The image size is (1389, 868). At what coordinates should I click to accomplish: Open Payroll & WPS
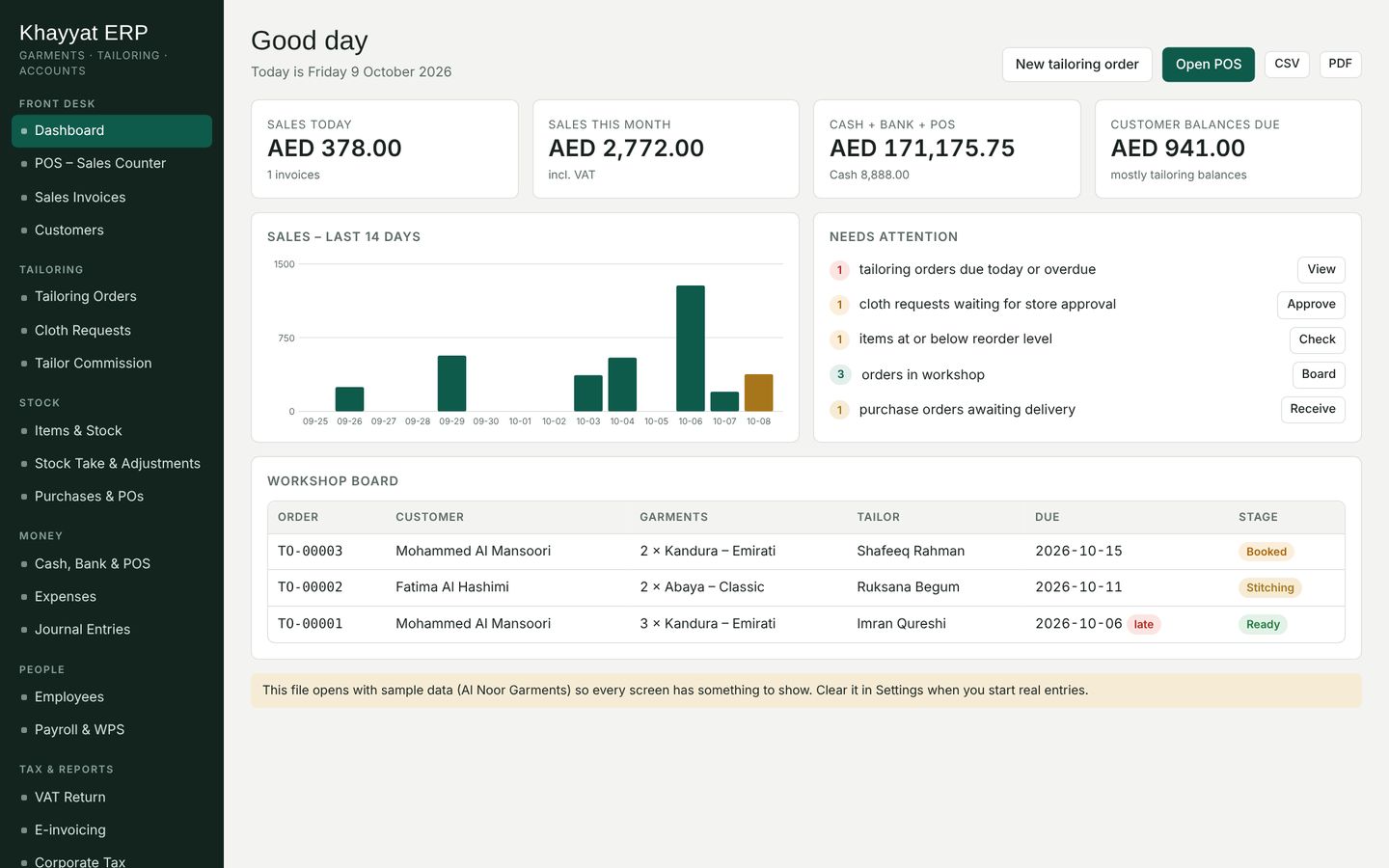tap(112, 729)
